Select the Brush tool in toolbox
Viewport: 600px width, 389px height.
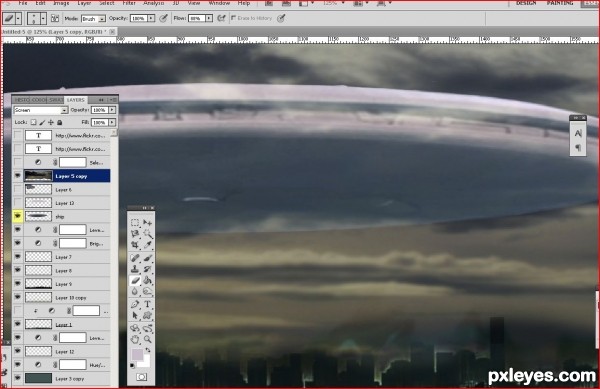[x=147, y=258]
